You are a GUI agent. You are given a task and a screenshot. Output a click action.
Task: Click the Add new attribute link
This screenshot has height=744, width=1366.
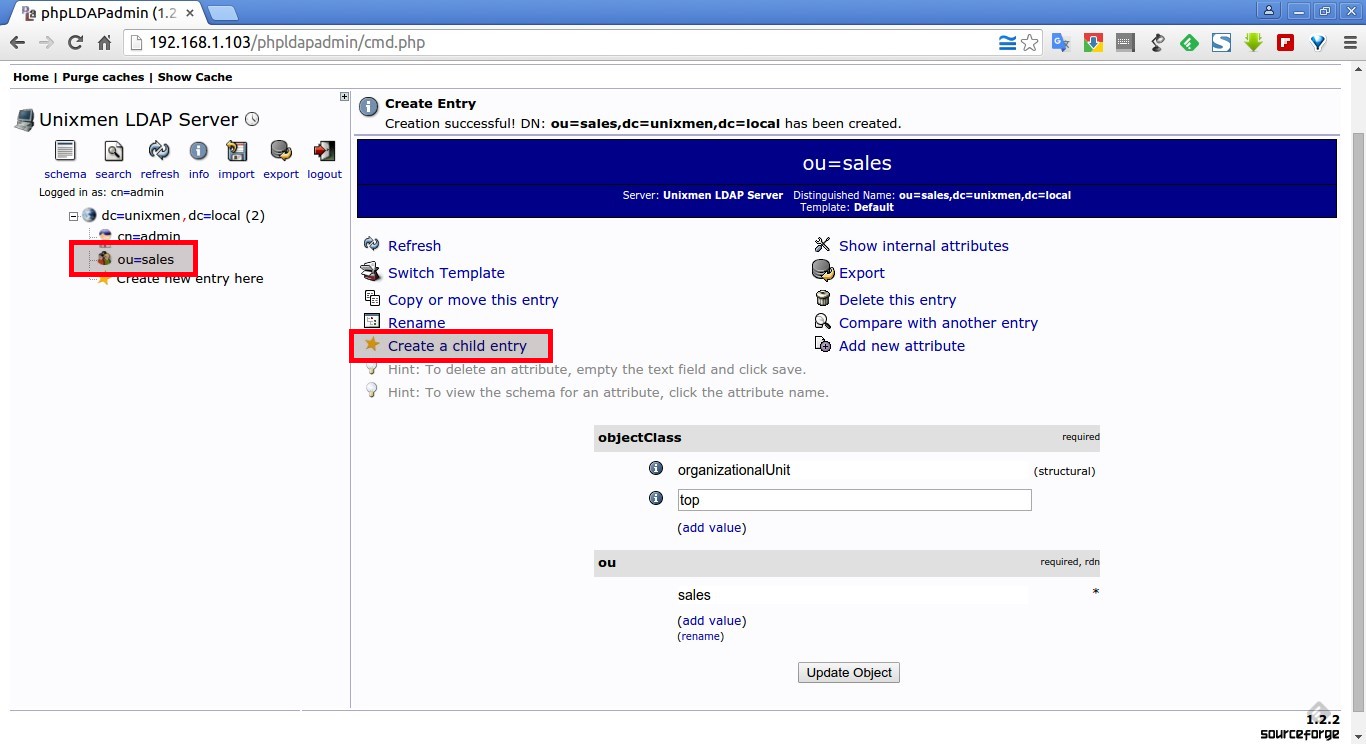click(x=902, y=346)
